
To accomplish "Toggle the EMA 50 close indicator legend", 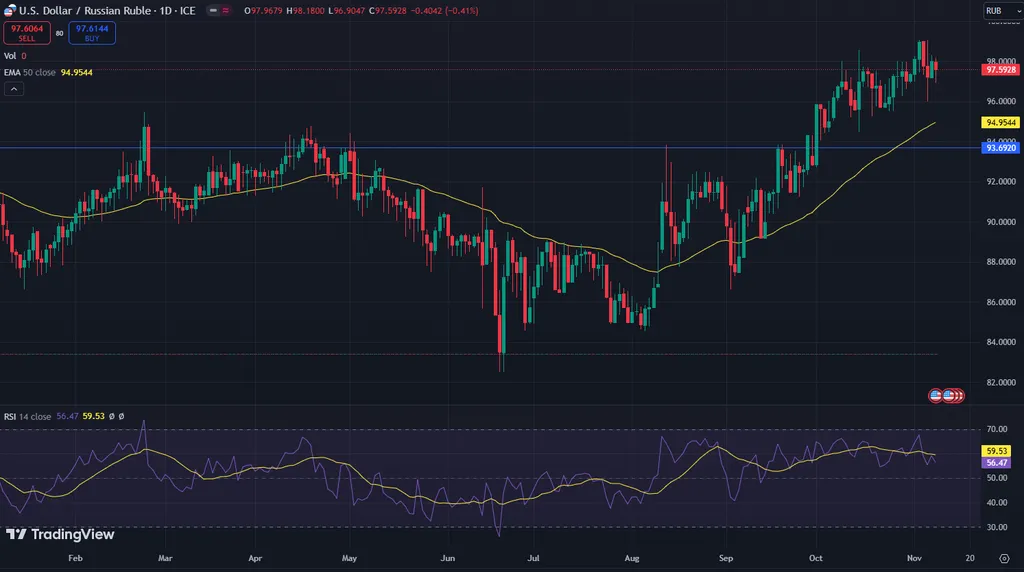I will [30, 73].
